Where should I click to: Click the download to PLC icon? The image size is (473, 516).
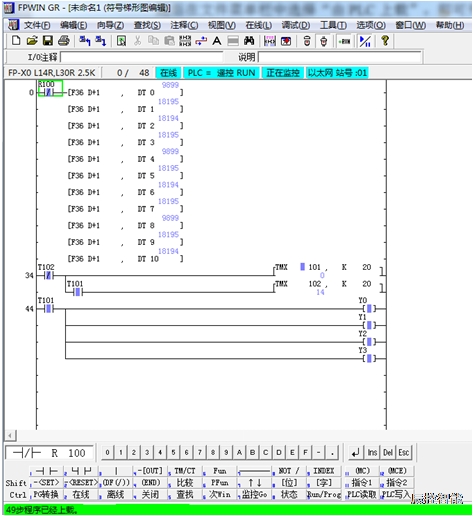point(101,41)
